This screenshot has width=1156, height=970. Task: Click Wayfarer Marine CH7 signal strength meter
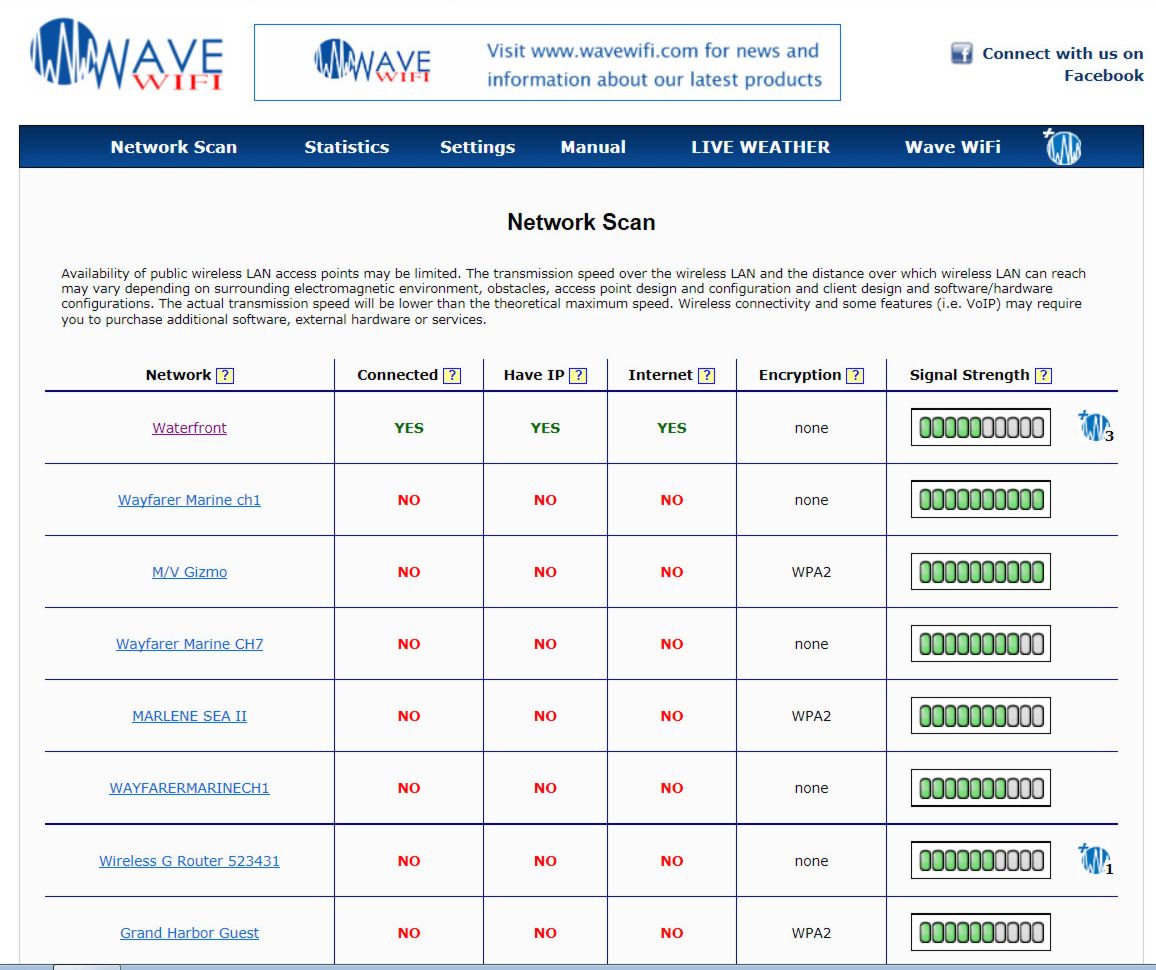point(981,643)
